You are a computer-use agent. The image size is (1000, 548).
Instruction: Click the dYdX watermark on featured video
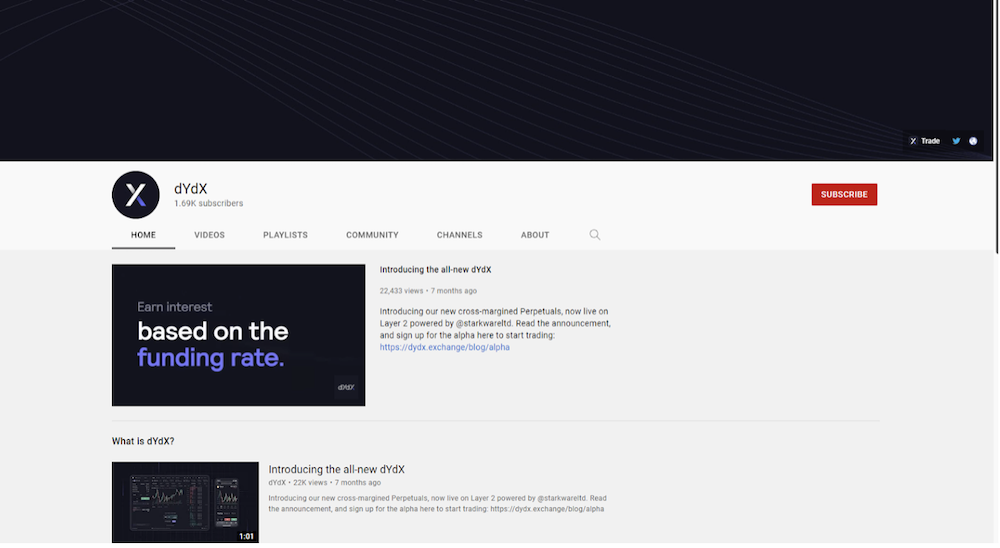[x=346, y=387]
